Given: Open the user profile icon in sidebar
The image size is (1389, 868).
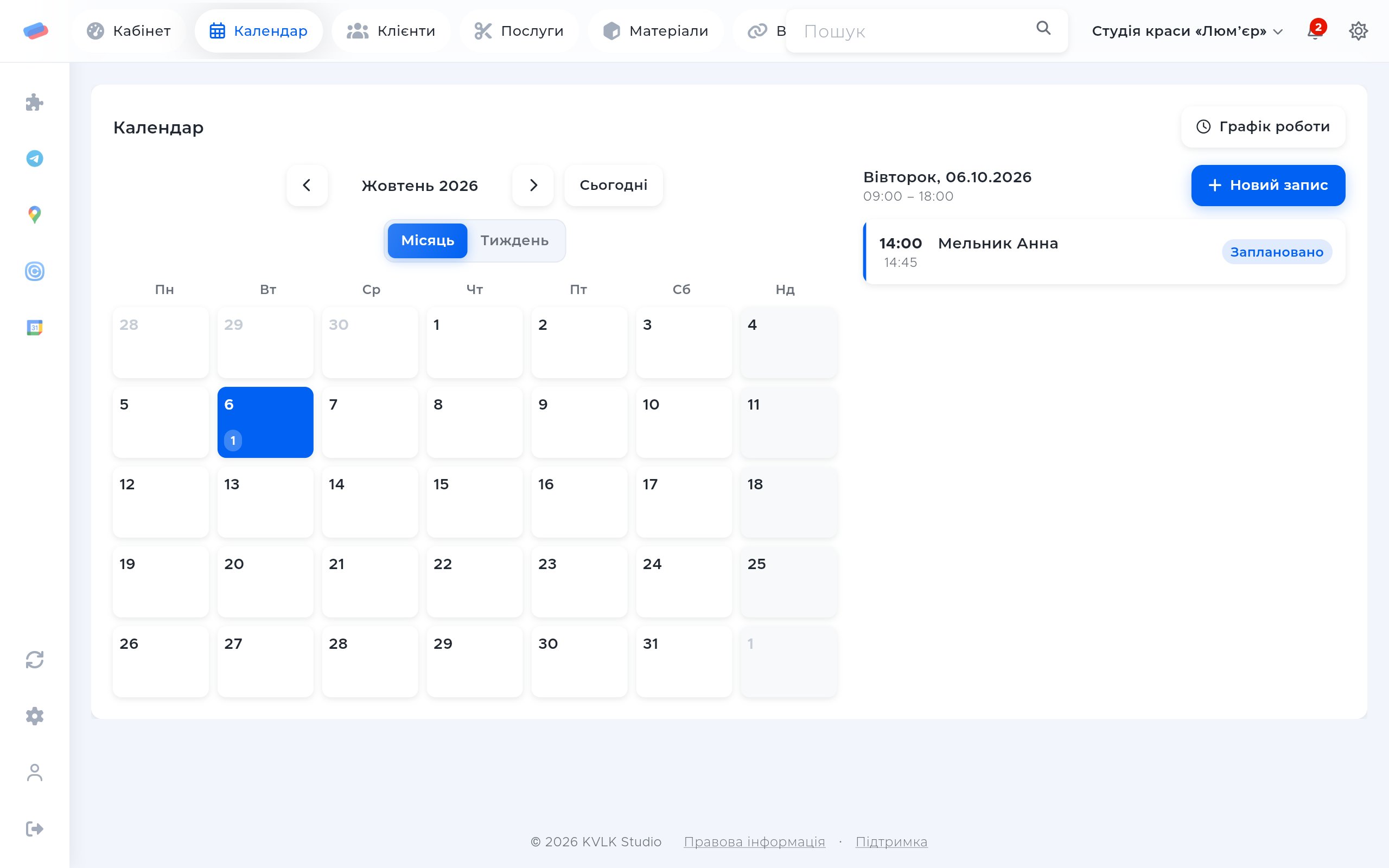Looking at the screenshot, I should 34,772.
